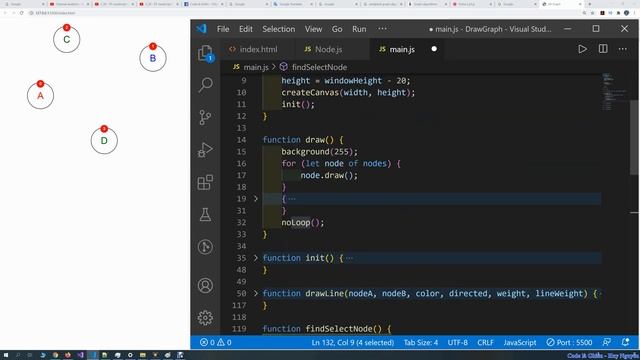The width and height of the screenshot is (640, 360).
Task: Open the File menu
Action: click(x=223, y=29)
